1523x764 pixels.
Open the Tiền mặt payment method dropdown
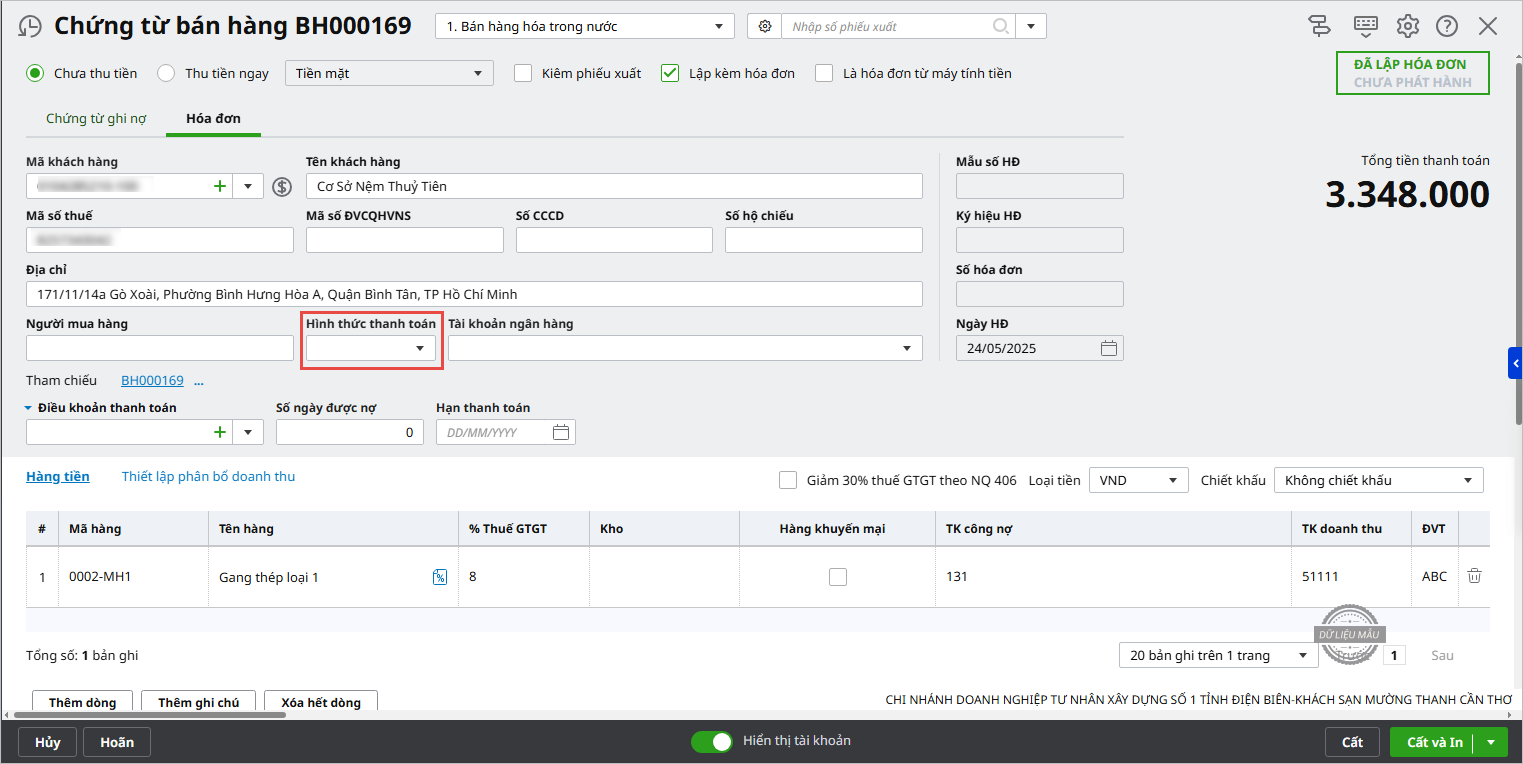(x=389, y=73)
